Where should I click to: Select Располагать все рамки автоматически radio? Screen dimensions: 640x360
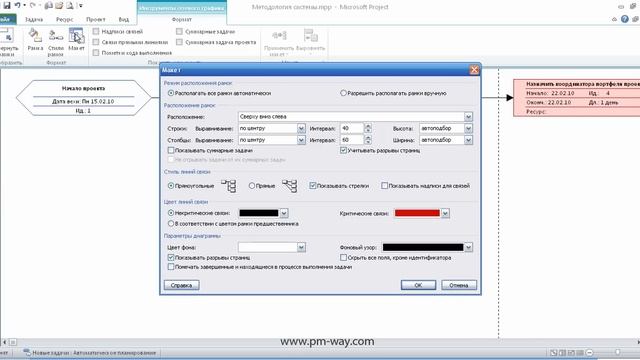[171, 93]
